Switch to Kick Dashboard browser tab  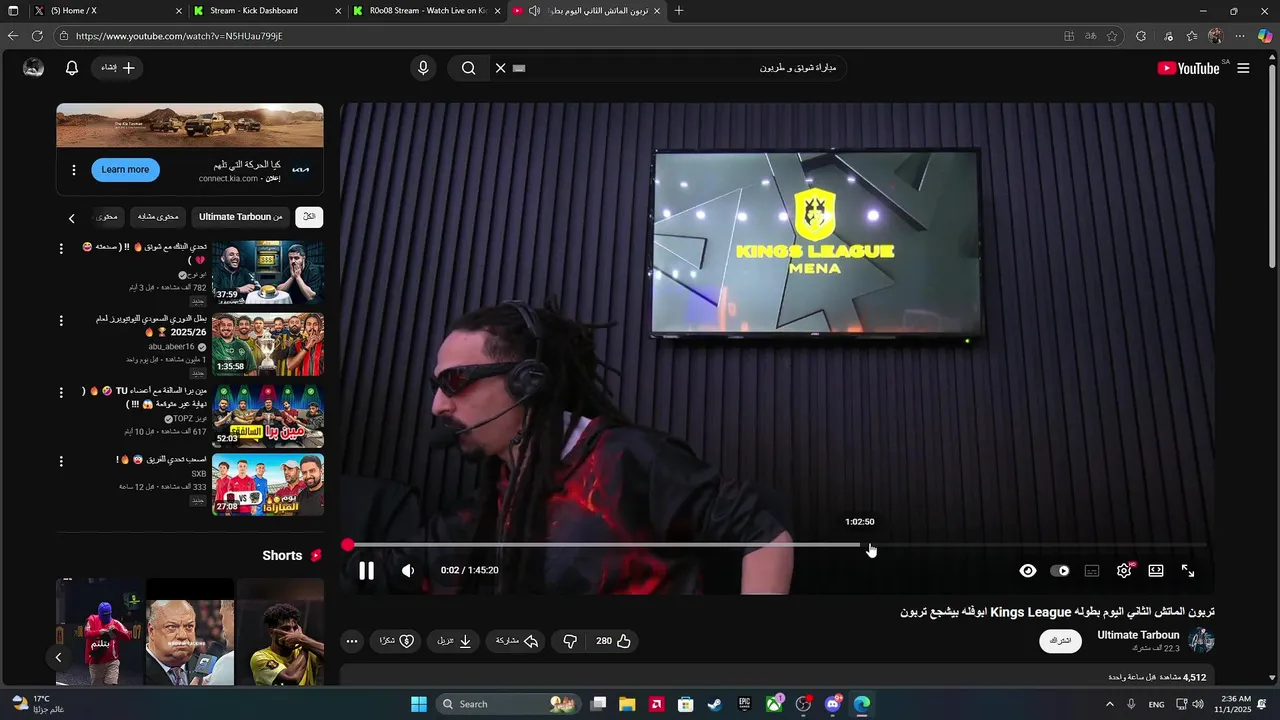click(265, 11)
